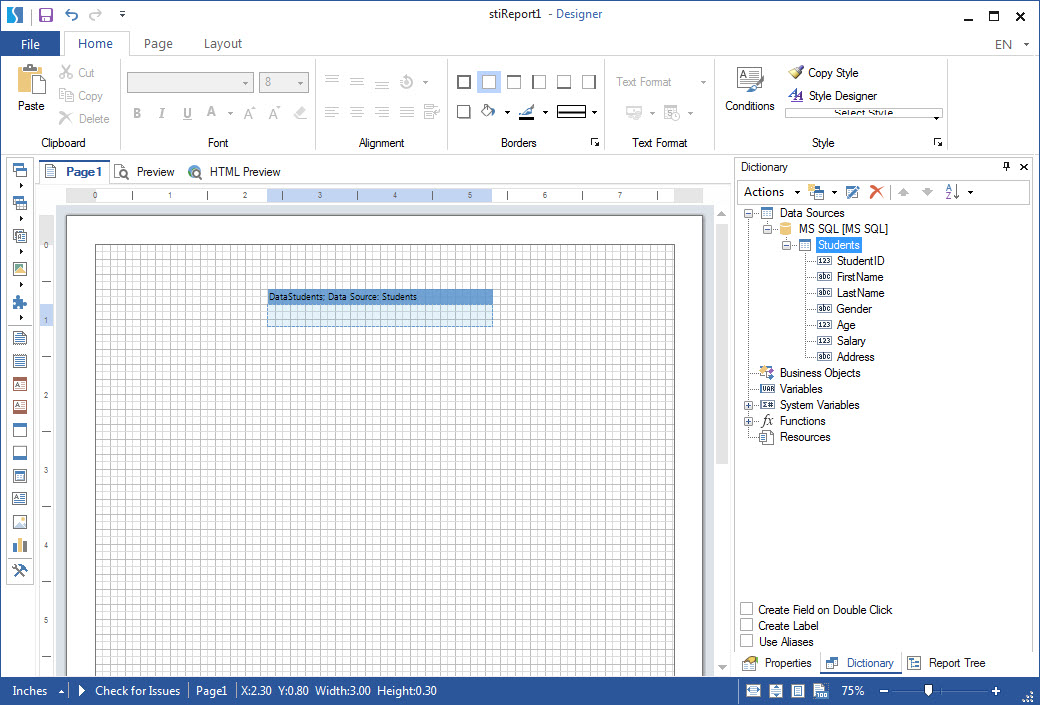Image resolution: width=1040 pixels, height=705 pixels.
Task: Enable the Use Aliases checkbox
Action: [x=745, y=641]
